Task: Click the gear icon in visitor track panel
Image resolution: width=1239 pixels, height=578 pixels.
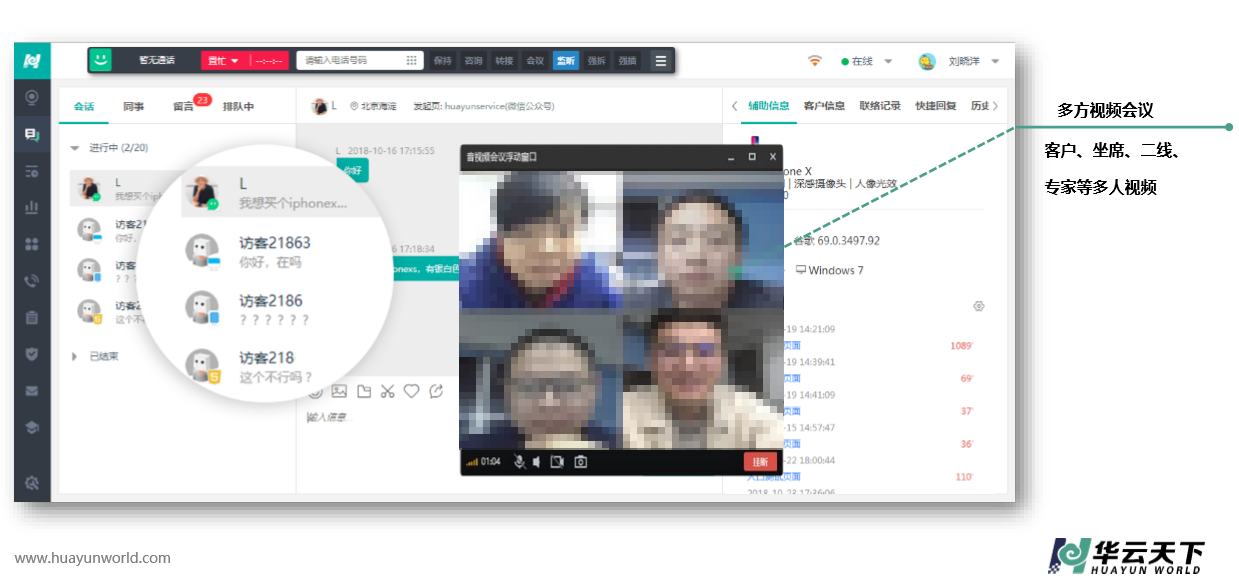Action: (x=979, y=306)
